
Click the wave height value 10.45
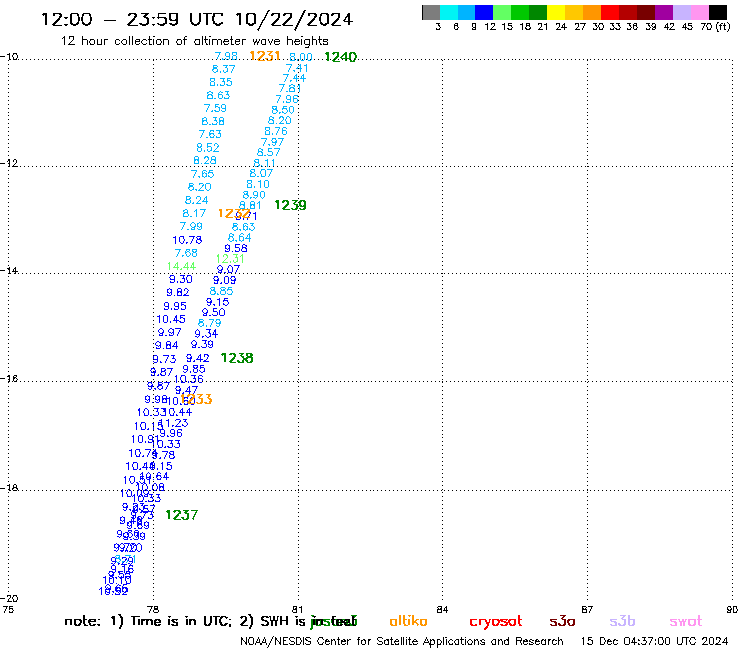click(171, 320)
